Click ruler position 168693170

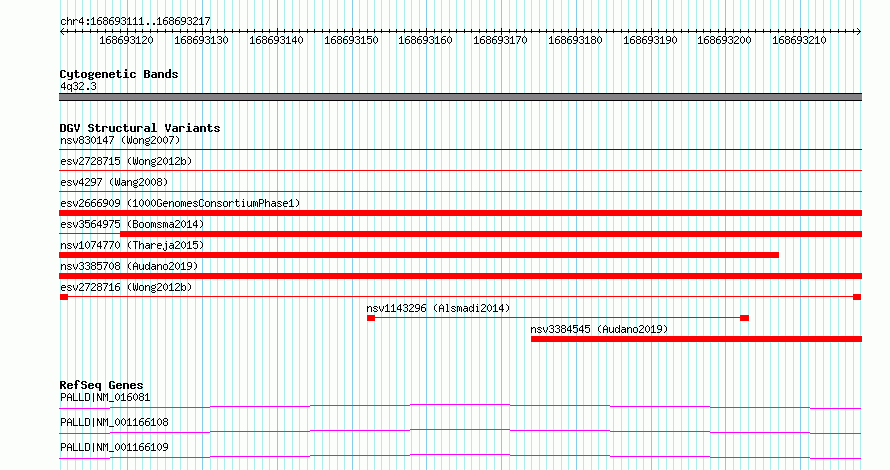[x=500, y=40]
